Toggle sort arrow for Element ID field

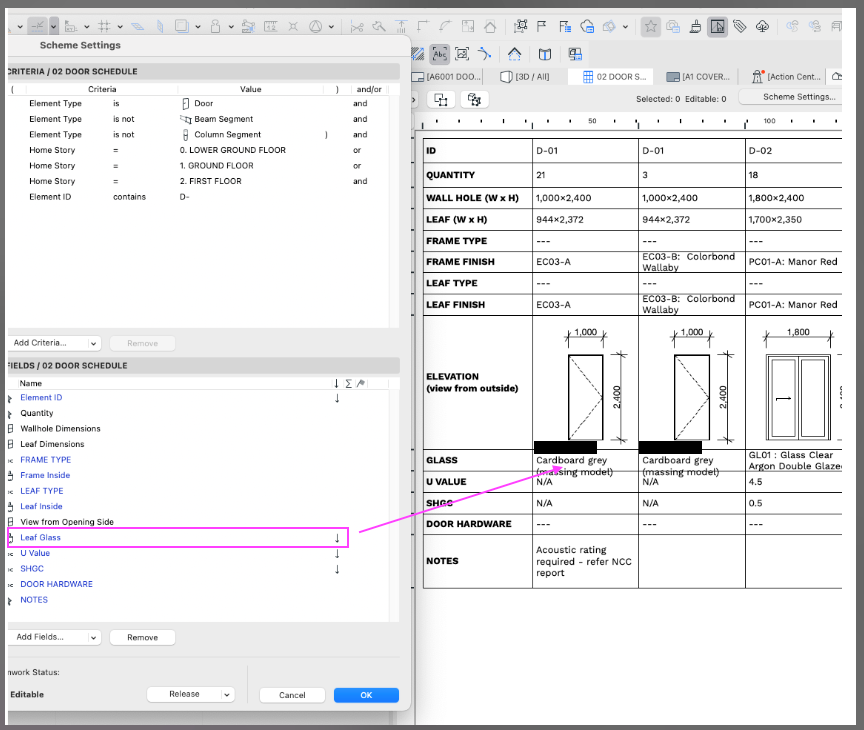coord(336,398)
